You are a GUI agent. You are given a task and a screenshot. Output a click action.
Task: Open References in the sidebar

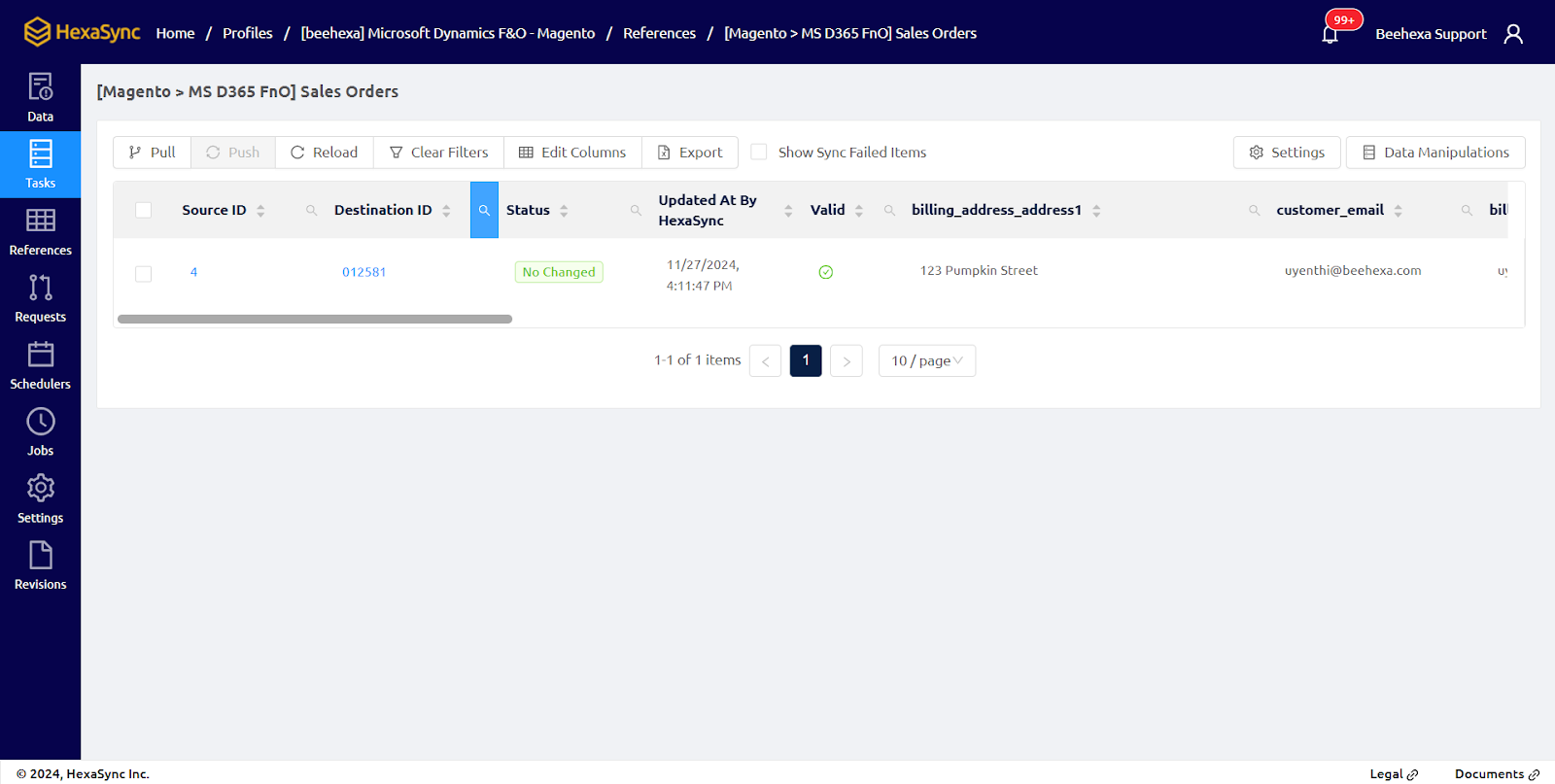40,231
